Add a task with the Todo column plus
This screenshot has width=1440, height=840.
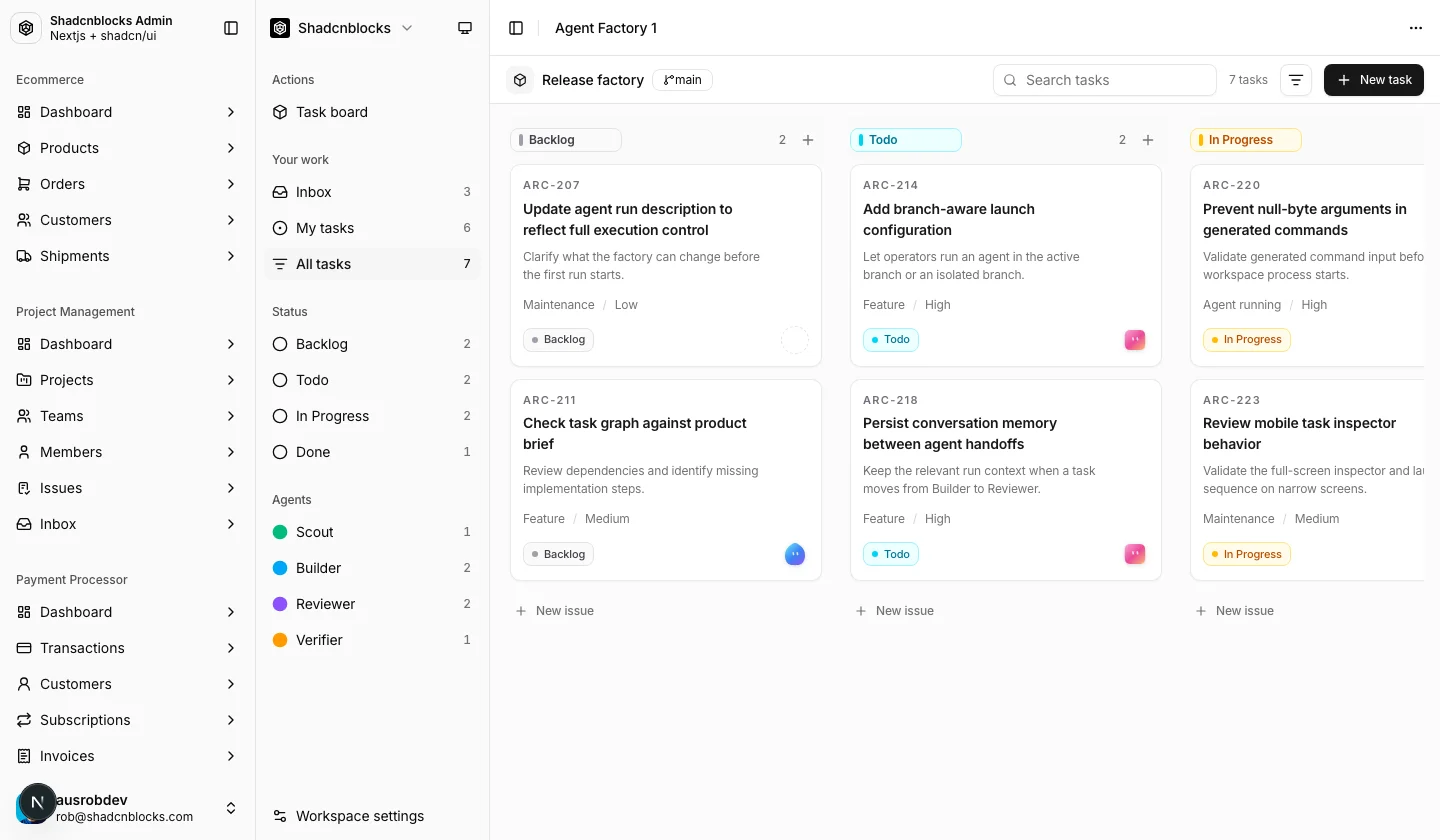coord(1148,140)
